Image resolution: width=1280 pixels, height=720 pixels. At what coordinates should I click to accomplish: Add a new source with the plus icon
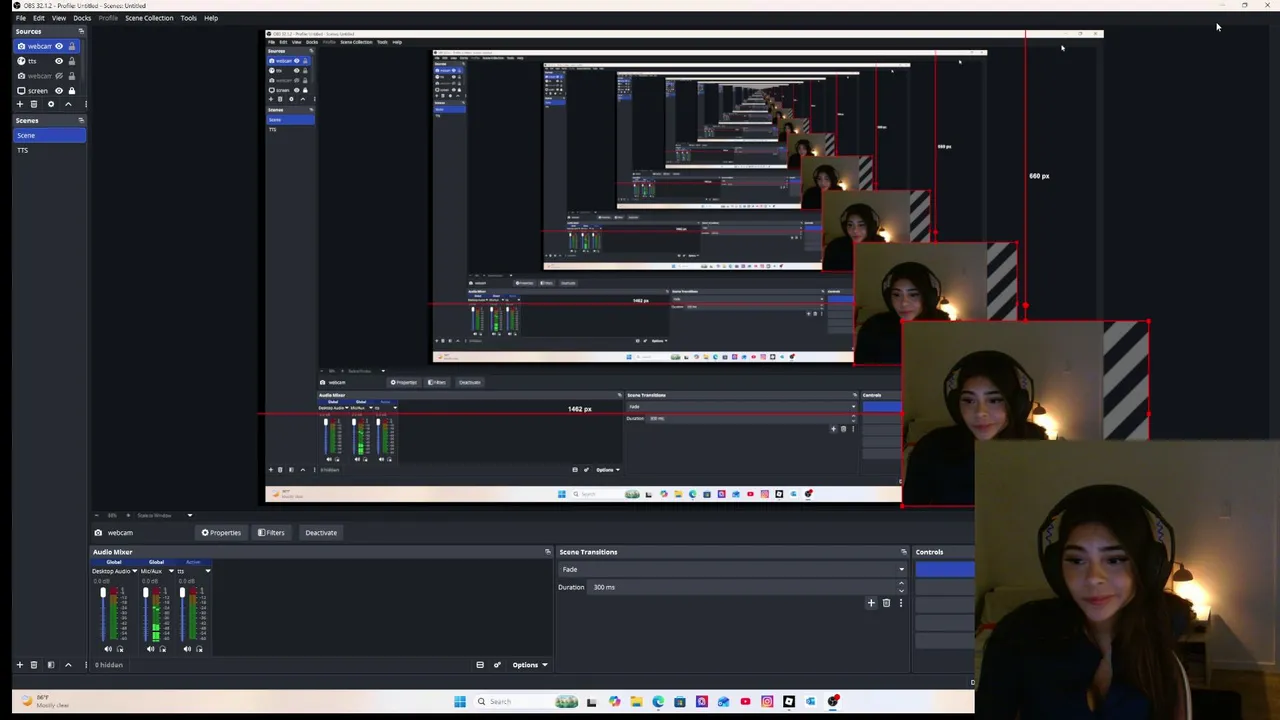pos(19,104)
